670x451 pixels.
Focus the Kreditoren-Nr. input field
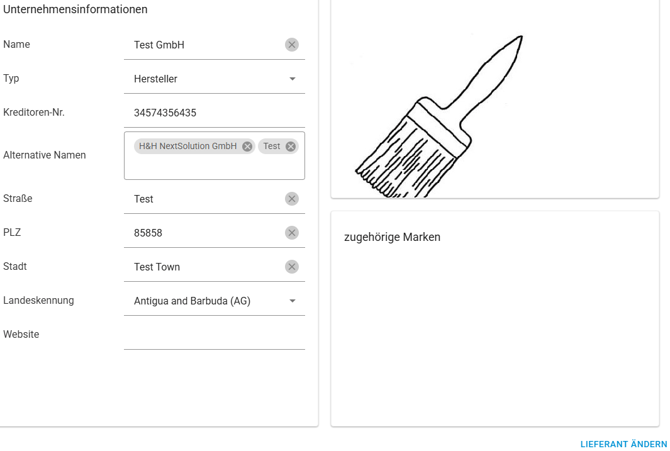pyautogui.click(x=214, y=113)
